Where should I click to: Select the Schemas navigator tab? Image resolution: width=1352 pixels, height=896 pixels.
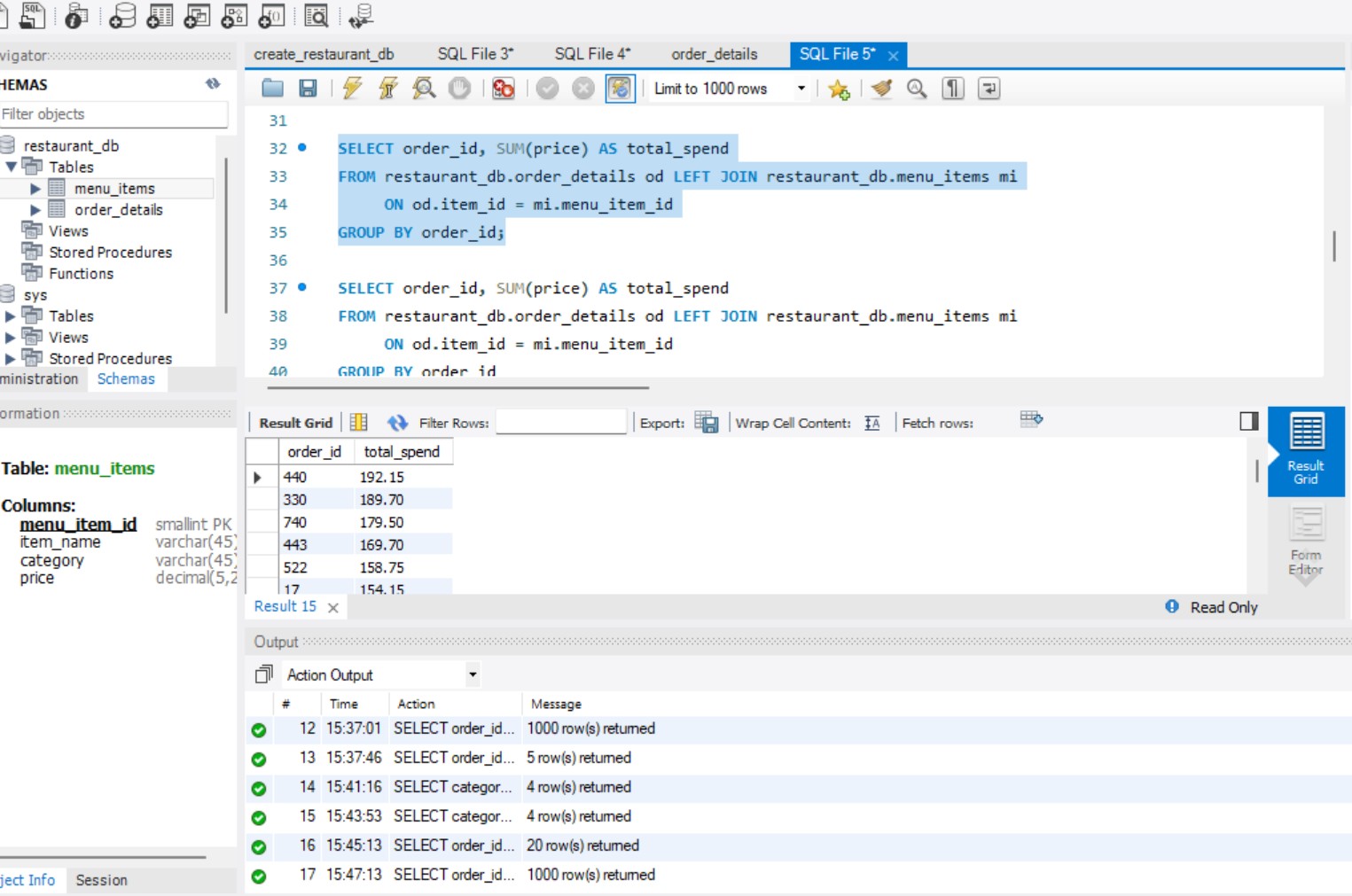(126, 378)
